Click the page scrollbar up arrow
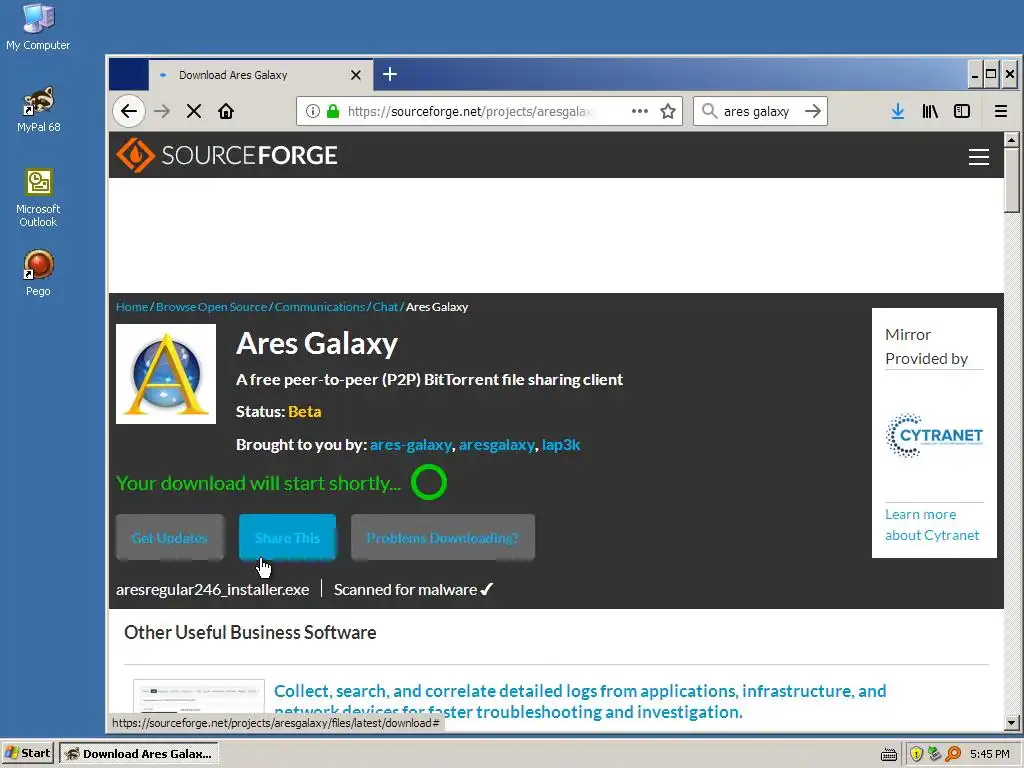The height and width of the screenshot is (768, 1024). [1012, 139]
